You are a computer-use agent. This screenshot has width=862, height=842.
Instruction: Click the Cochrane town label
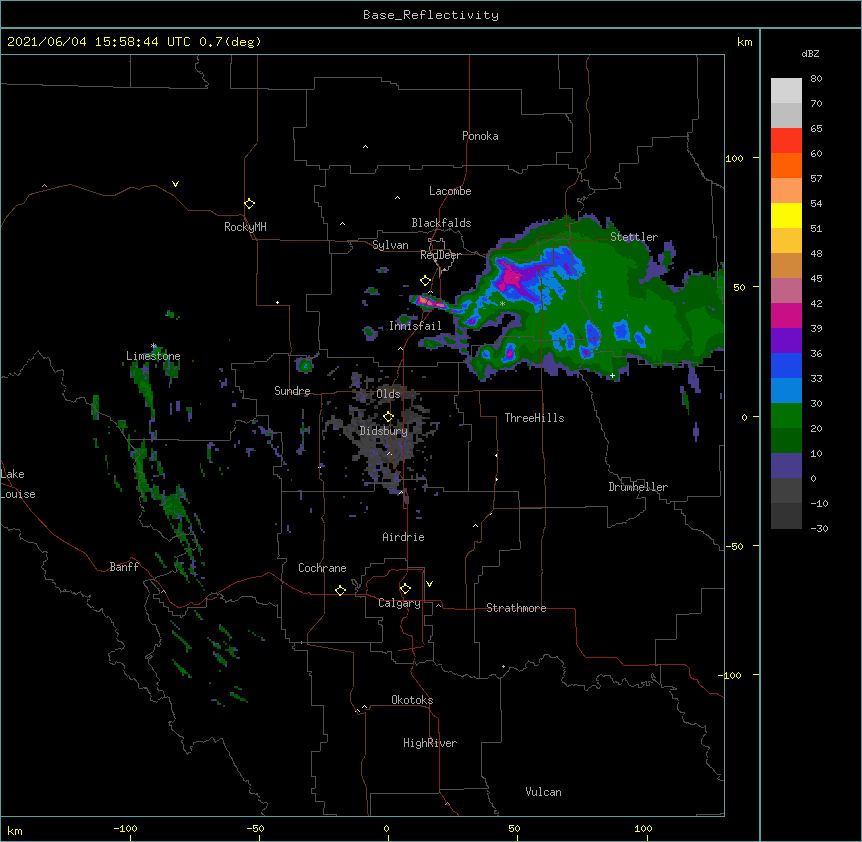(322, 568)
